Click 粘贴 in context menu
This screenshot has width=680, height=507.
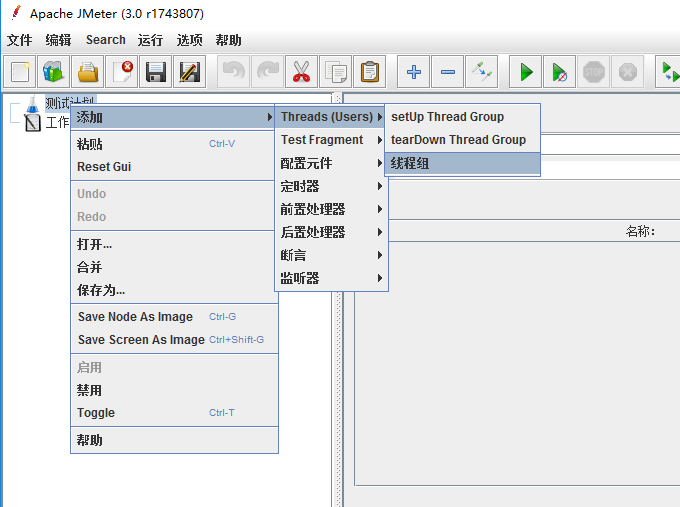pos(173,144)
